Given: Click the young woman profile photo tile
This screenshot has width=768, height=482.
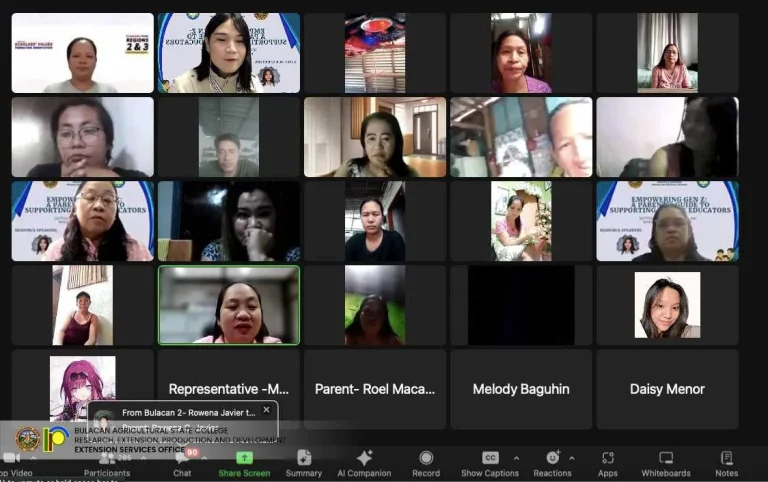Looking at the screenshot, I should 667,305.
